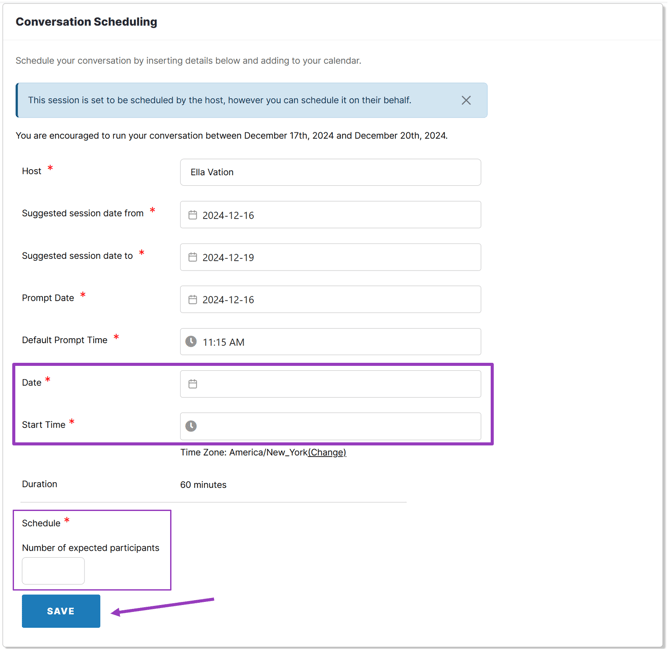Dismiss the blue info banner with the X
This screenshot has height=650, width=670.
(x=466, y=101)
